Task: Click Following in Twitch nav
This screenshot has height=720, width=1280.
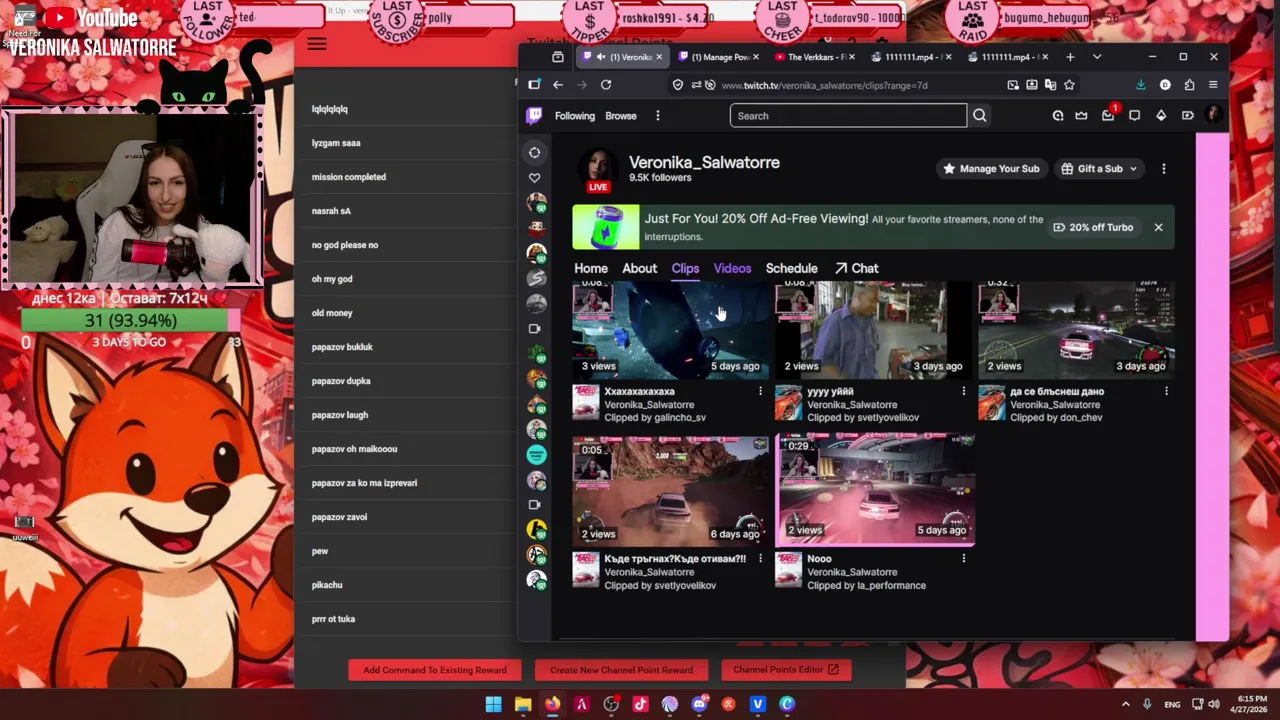Action: (575, 116)
